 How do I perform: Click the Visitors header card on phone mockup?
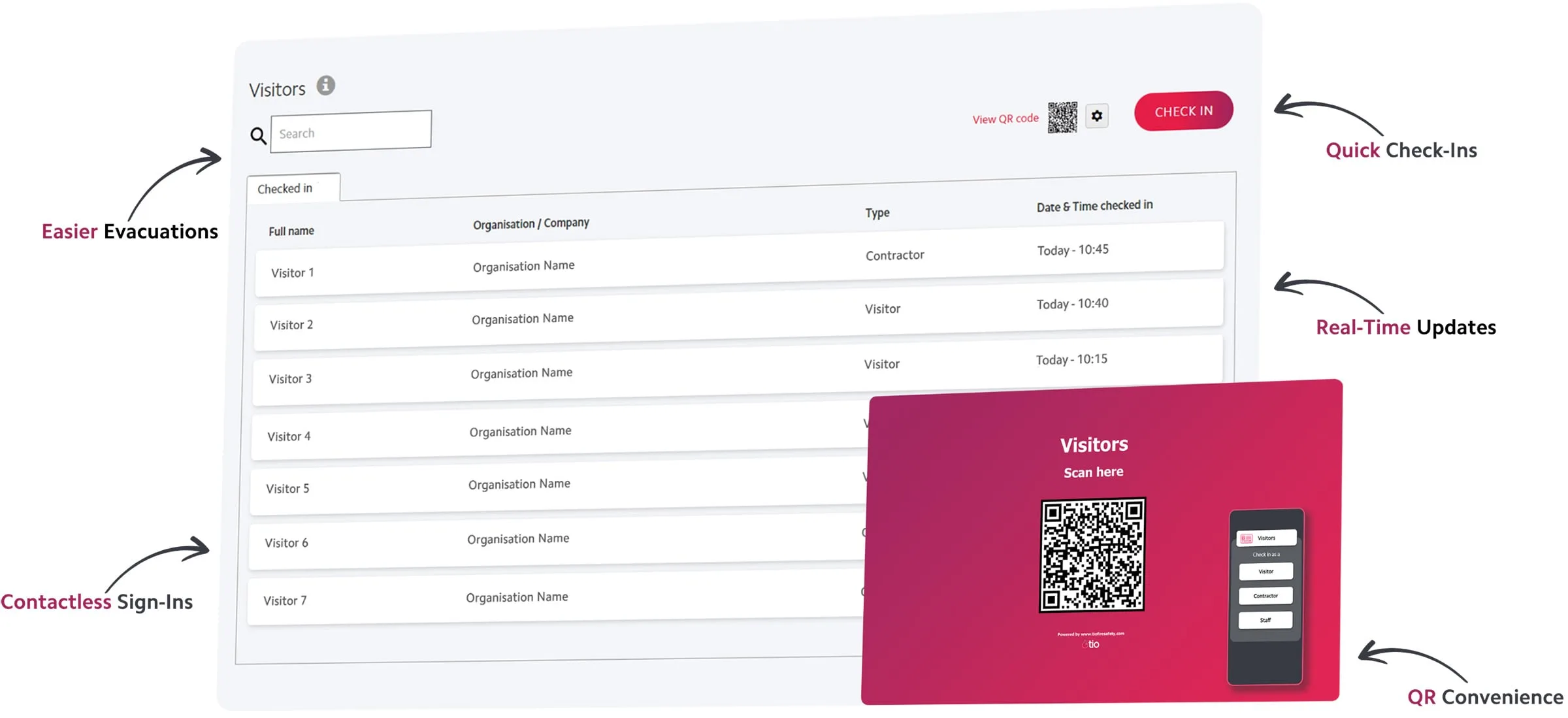(1267, 538)
